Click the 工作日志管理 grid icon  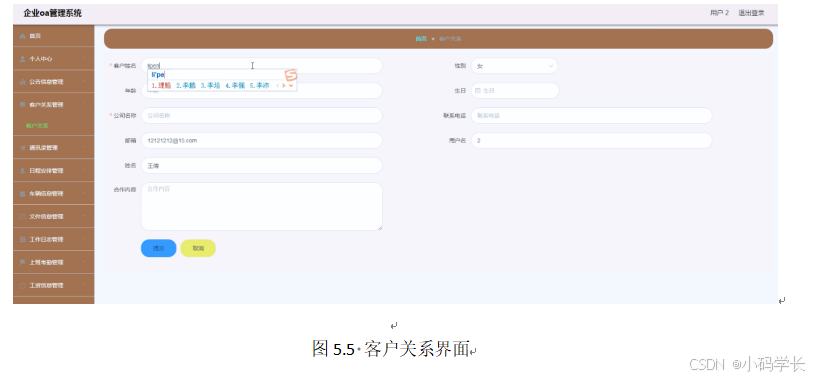[x=22, y=239]
